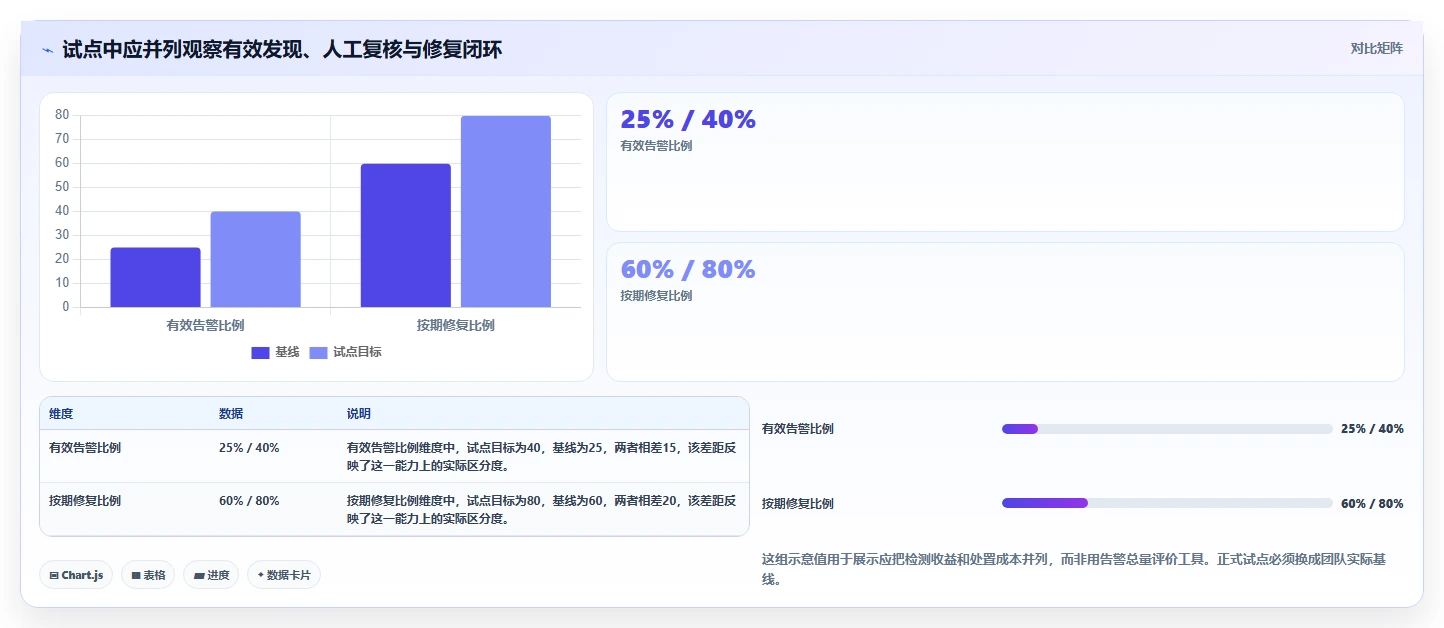The width and height of the screenshot is (1444, 628).
Task: Click the 基线 bar for 按期修复比例
Action: tap(405, 235)
